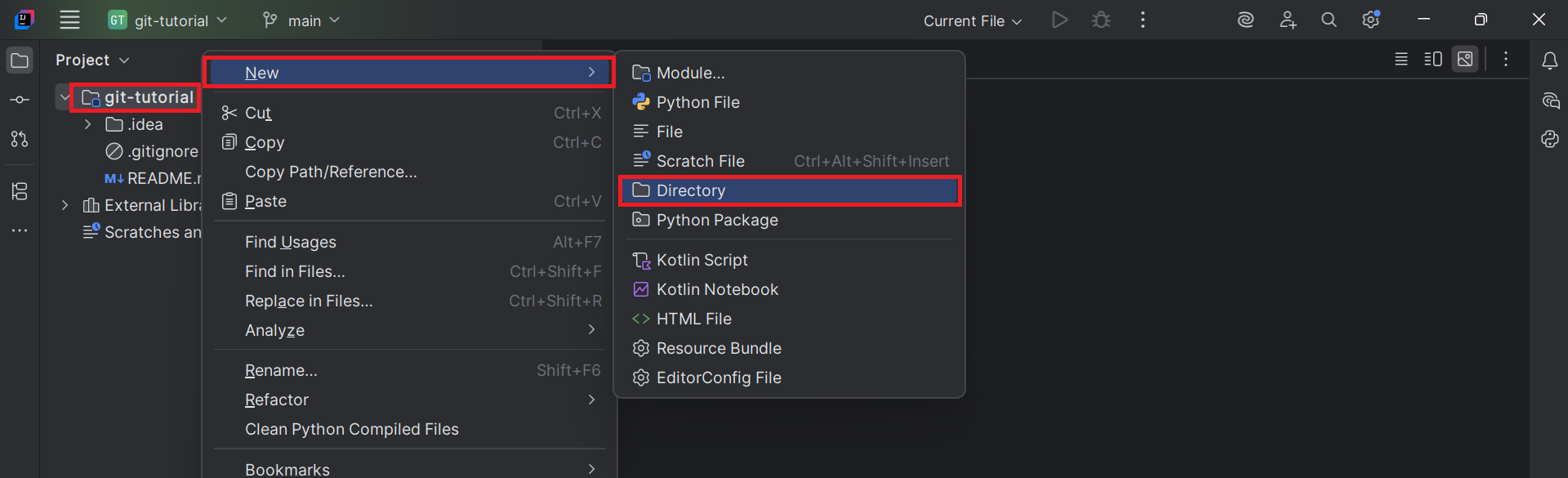Choose Python File from the New submenu
The image size is (1568, 478).
(697, 102)
